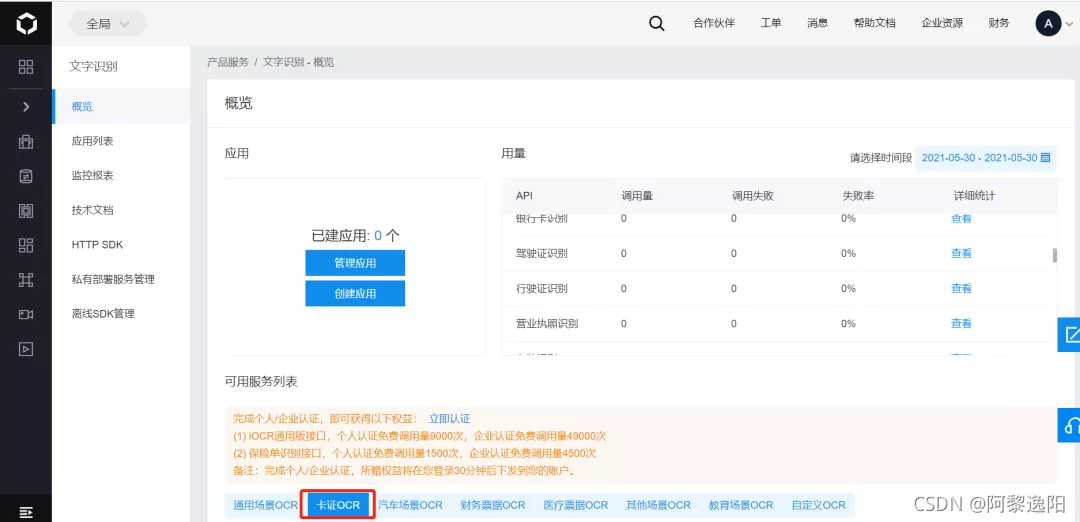Click the 行驶证识别 API name cell

541,289
